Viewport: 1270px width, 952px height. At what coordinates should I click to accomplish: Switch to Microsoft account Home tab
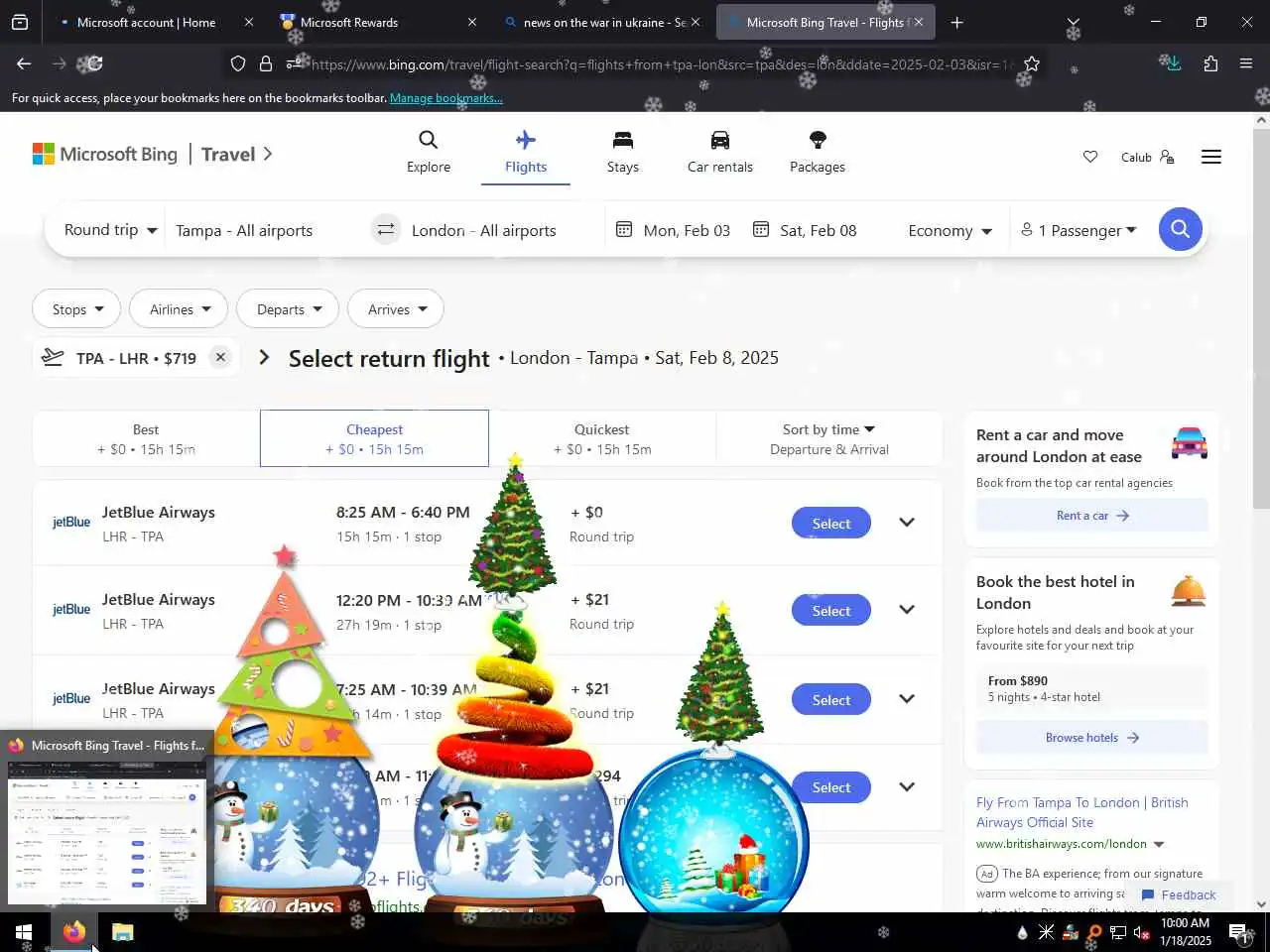[x=146, y=22]
